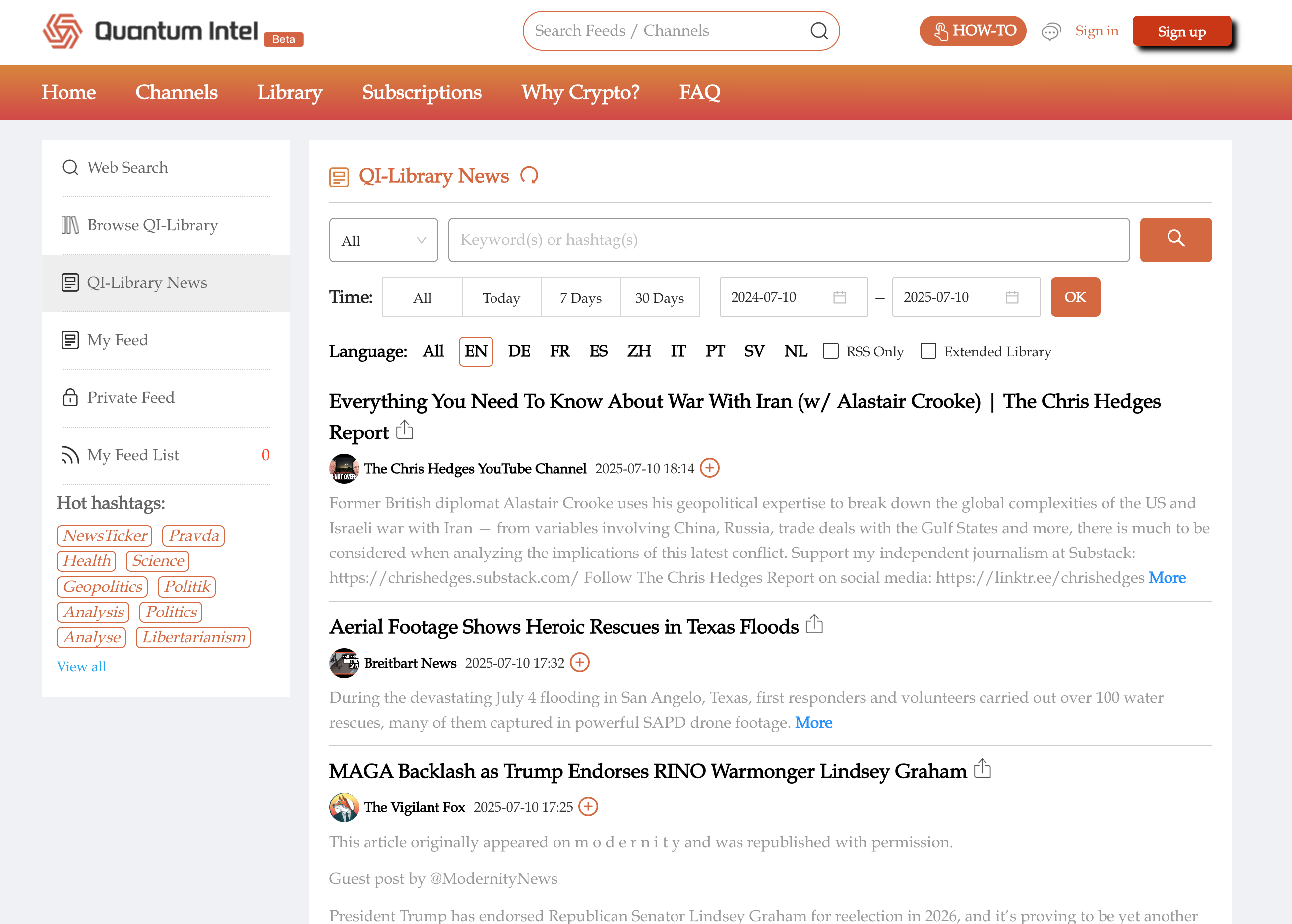This screenshot has height=924, width=1292.
Task: Tick the Extended Library checkbox
Action: pyautogui.click(x=928, y=351)
